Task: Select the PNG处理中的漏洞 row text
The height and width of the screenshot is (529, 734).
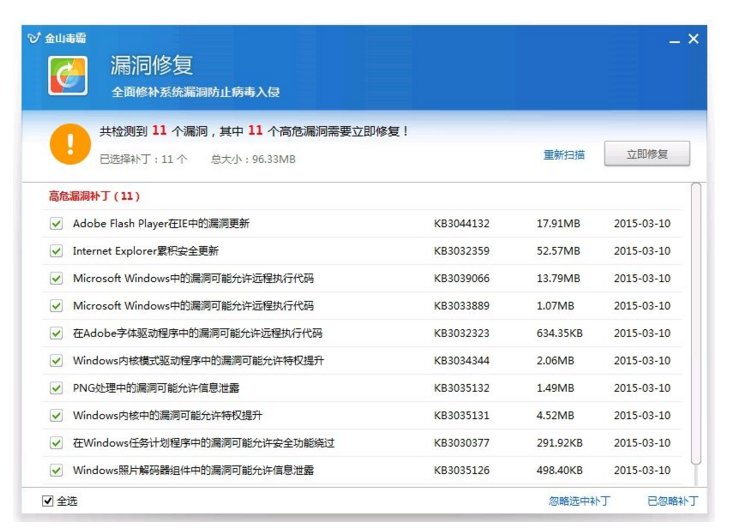Action: pyautogui.click(x=156, y=388)
